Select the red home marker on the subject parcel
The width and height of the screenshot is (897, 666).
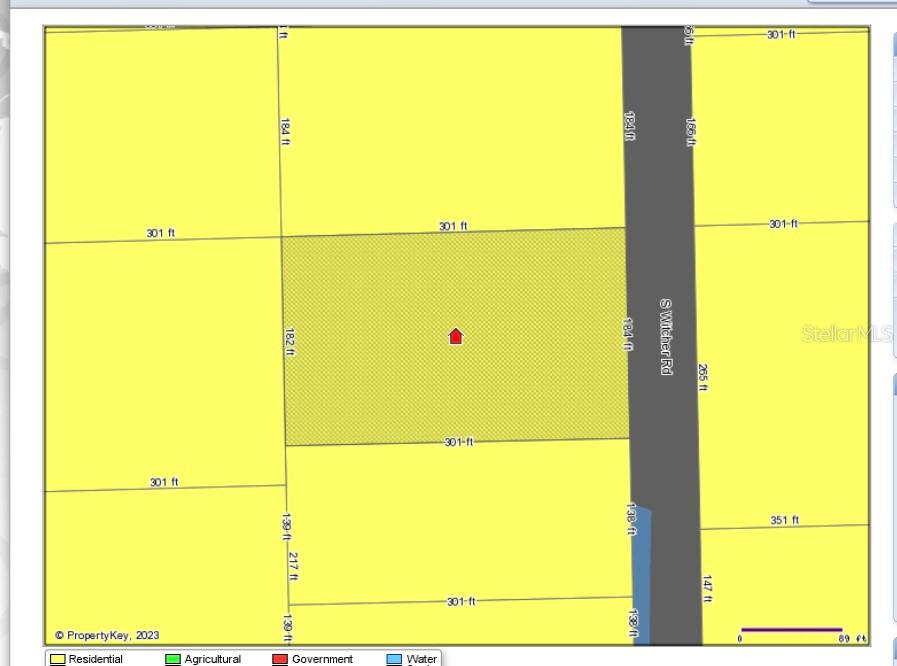(x=456, y=336)
